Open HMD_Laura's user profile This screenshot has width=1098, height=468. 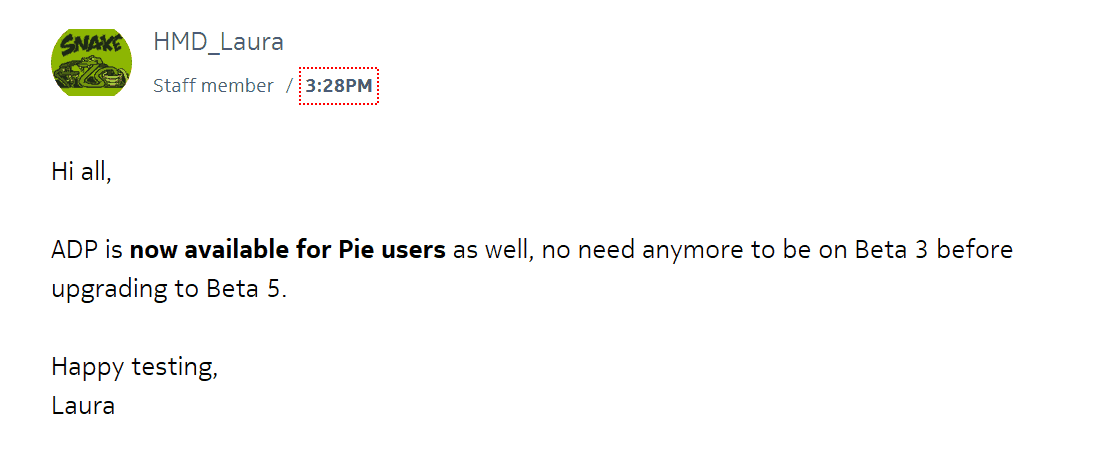pyautogui.click(x=218, y=42)
